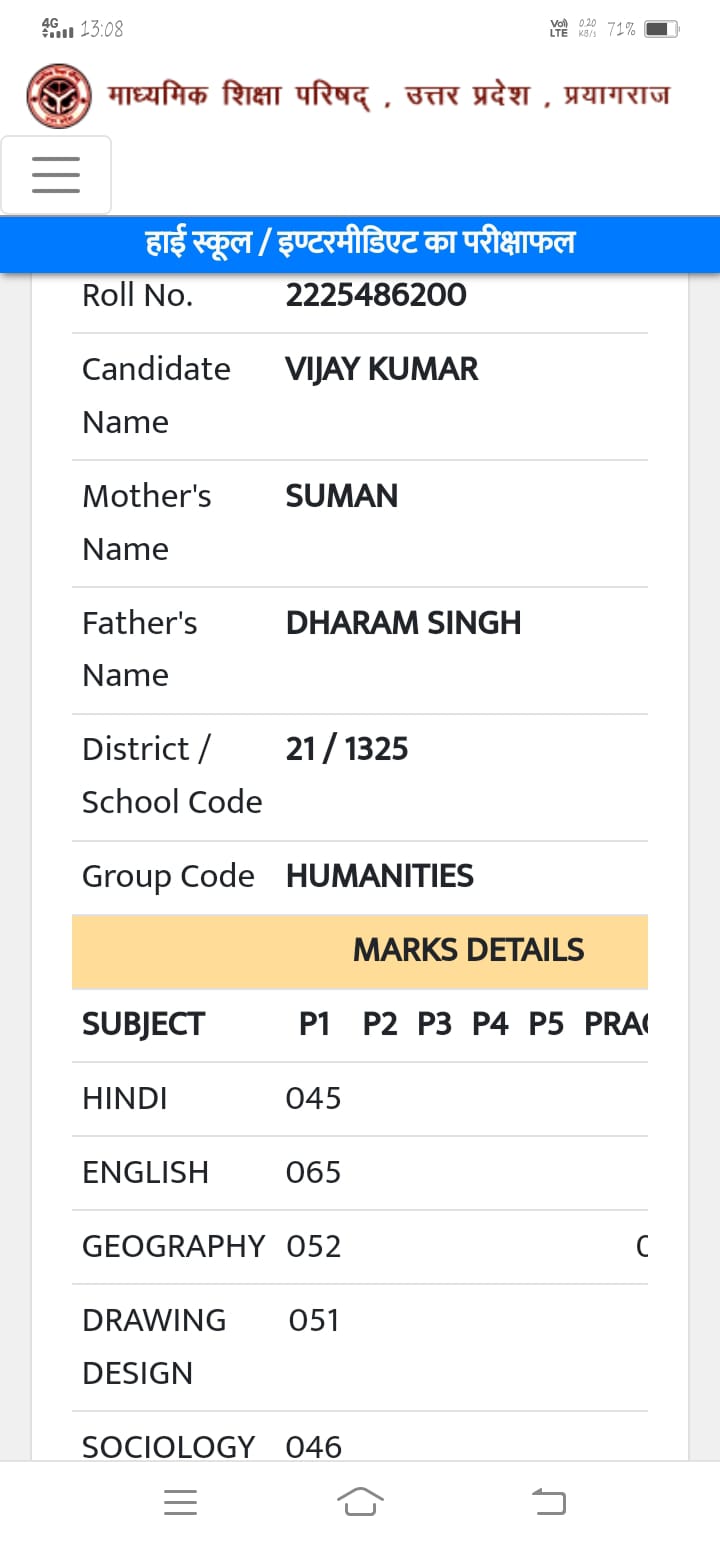The image size is (720, 1544).
Task: Select the HINDI subject row
Action: pos(360,1099)
